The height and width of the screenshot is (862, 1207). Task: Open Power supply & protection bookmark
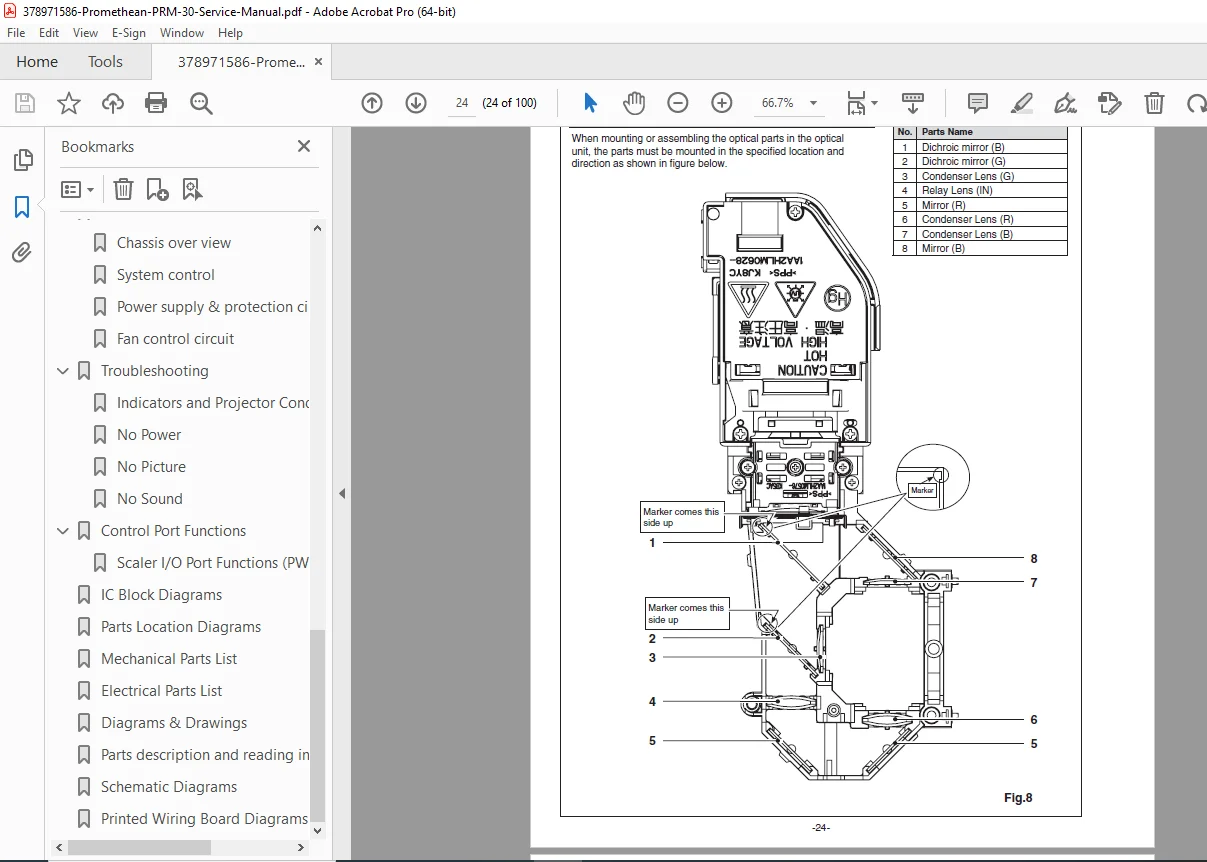point(212,307)
